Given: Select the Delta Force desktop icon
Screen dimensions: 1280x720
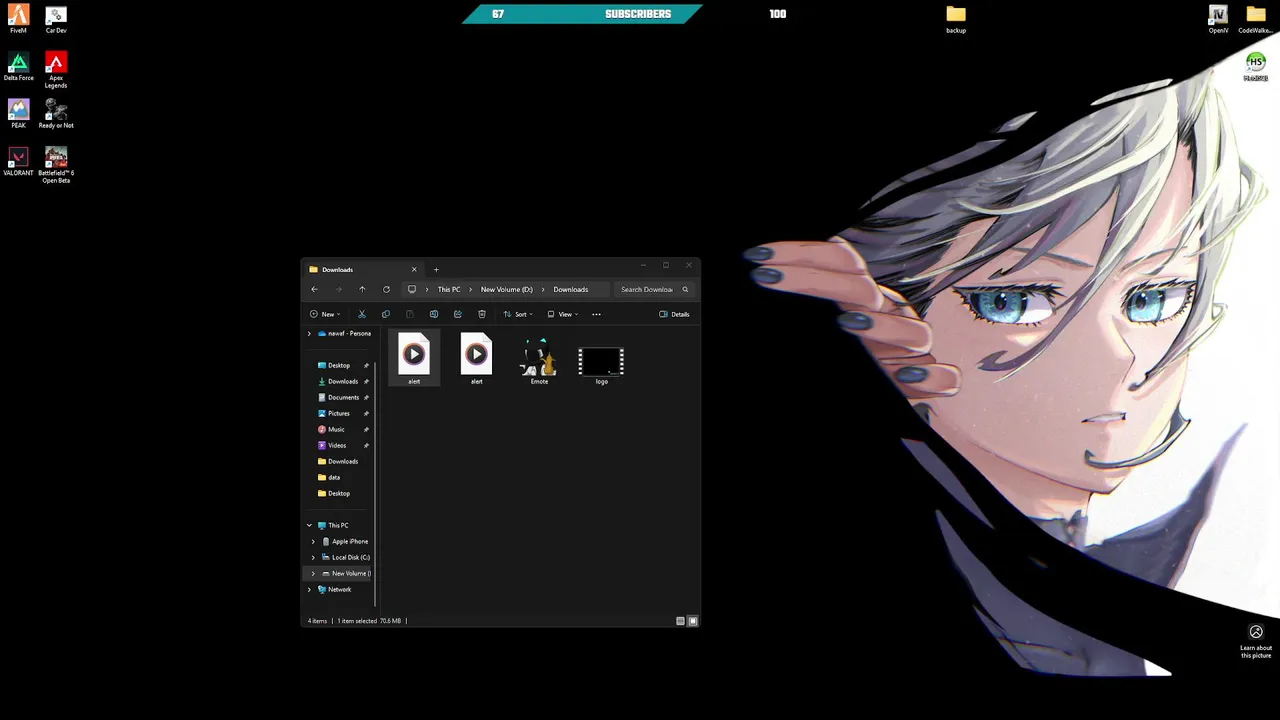Looking at the screenshot, I should [x=18, y=66].
